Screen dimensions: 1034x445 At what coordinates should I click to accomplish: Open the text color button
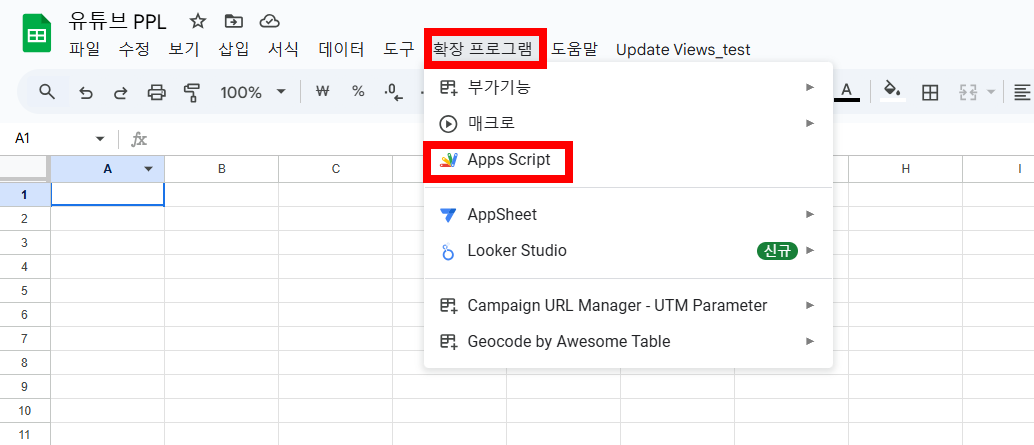click(847, 91)
